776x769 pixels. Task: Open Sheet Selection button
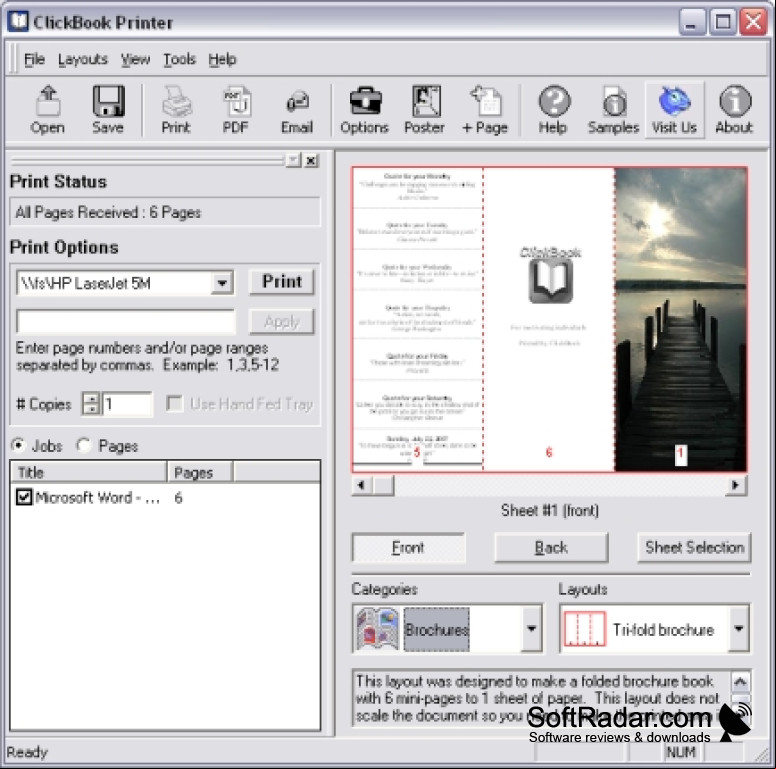tap(694, 547)
